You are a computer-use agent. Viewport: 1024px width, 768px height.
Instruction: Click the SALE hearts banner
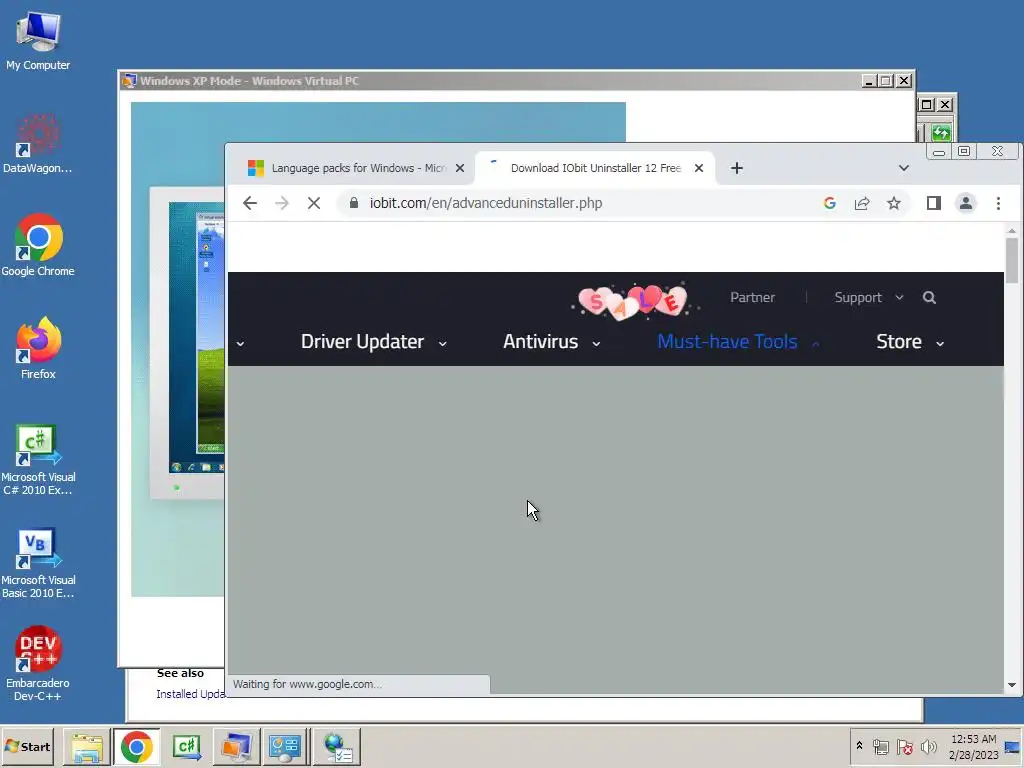tap(633, 302)
